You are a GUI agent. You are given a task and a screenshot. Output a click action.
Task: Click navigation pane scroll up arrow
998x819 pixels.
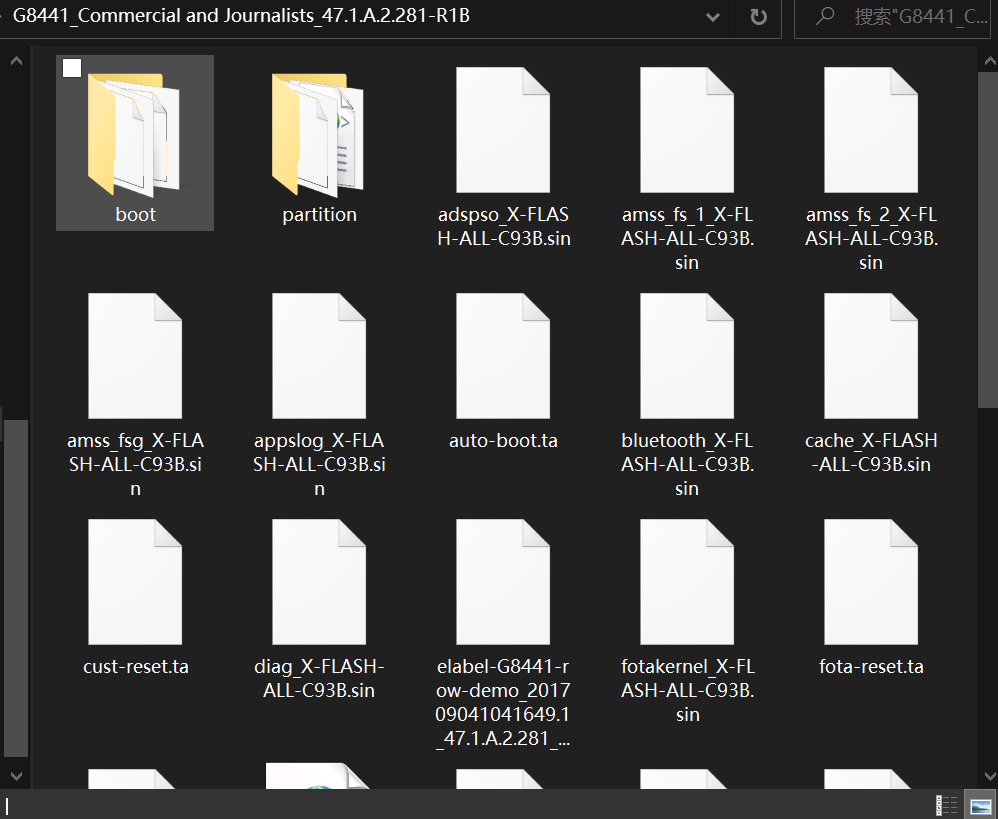[15, 62]
